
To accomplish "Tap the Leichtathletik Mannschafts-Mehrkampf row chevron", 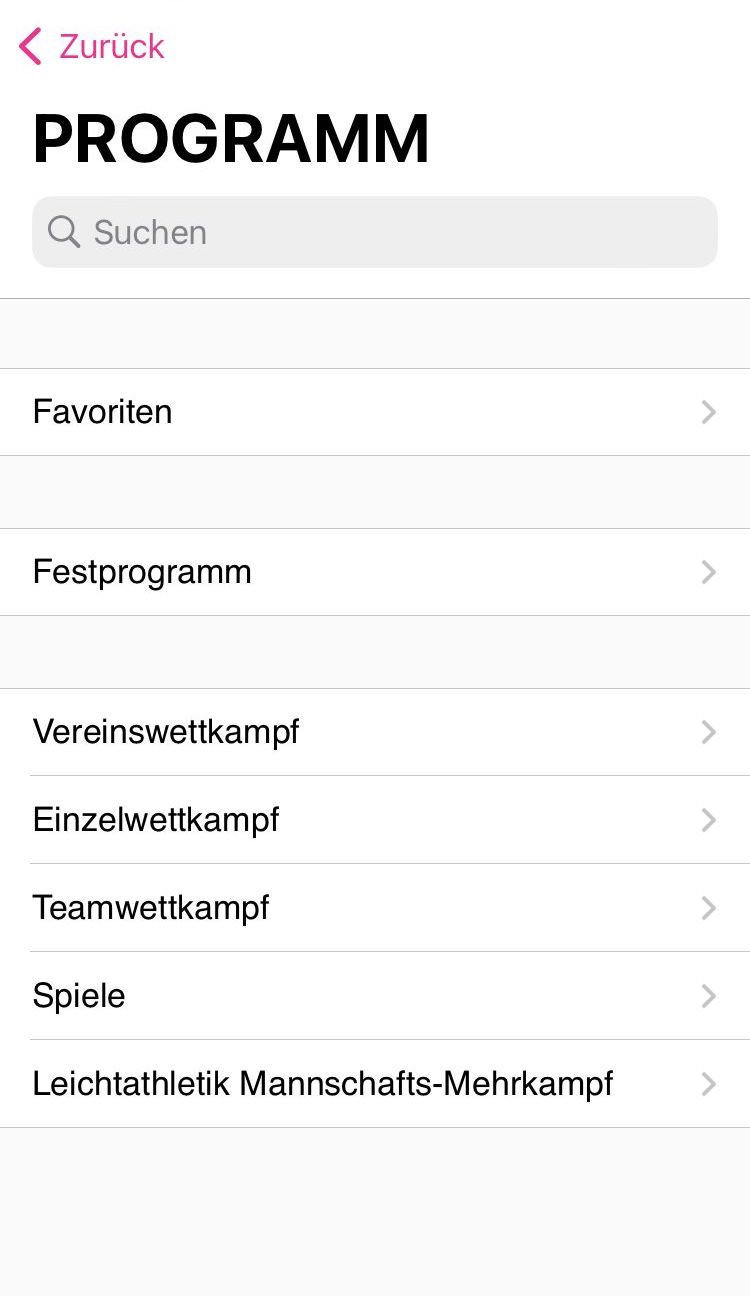I will click(709, 1084).
